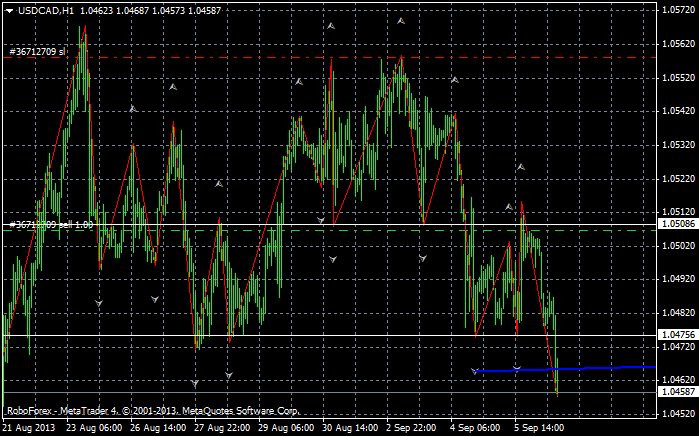Click the 1.05220 price scale label
This screenshot has width=699, height=436.
click(678, 179)
